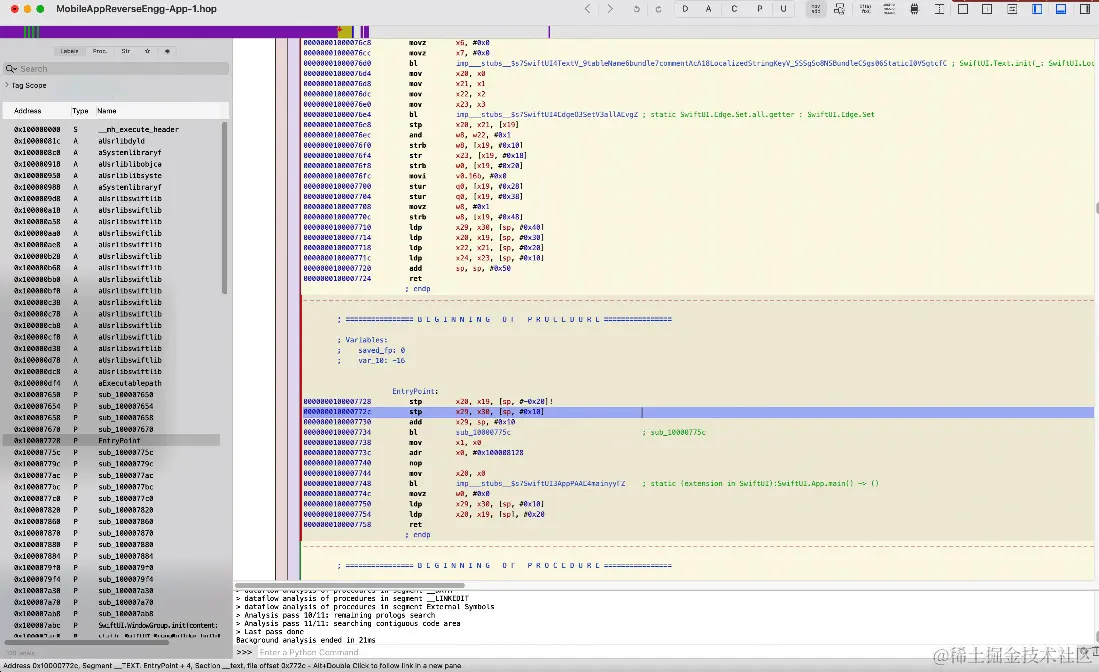Select aExecutablepath label row
This screenshot has width=1099, height=672.
[x=112, y=383]
